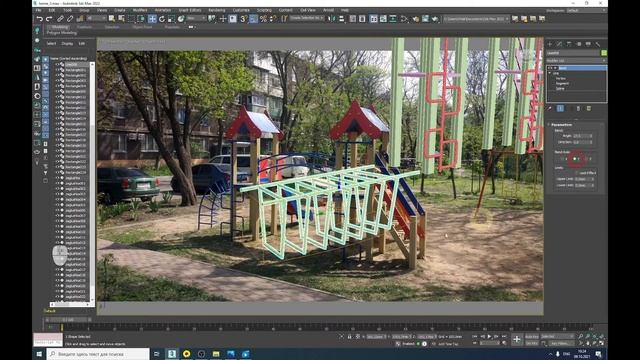
Task: Select Bend Axis X radio button
Action: [562, 159]
